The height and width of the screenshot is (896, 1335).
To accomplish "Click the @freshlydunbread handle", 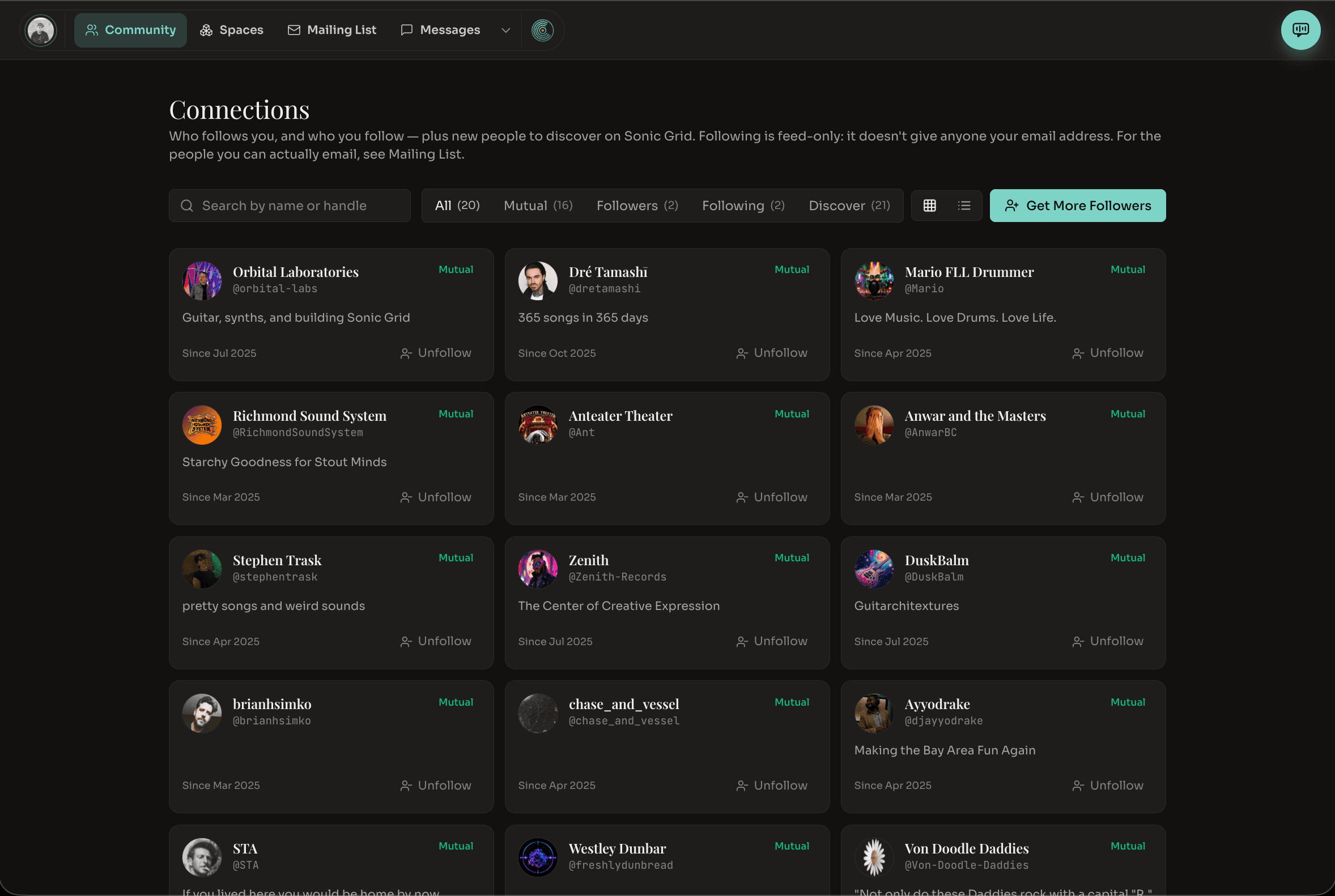I will point(621,865).
